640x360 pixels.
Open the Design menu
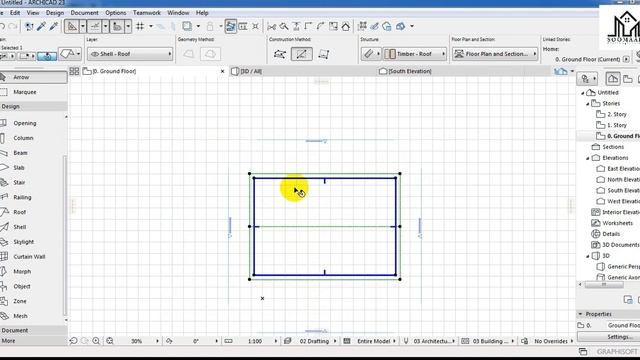click(55, 13)
